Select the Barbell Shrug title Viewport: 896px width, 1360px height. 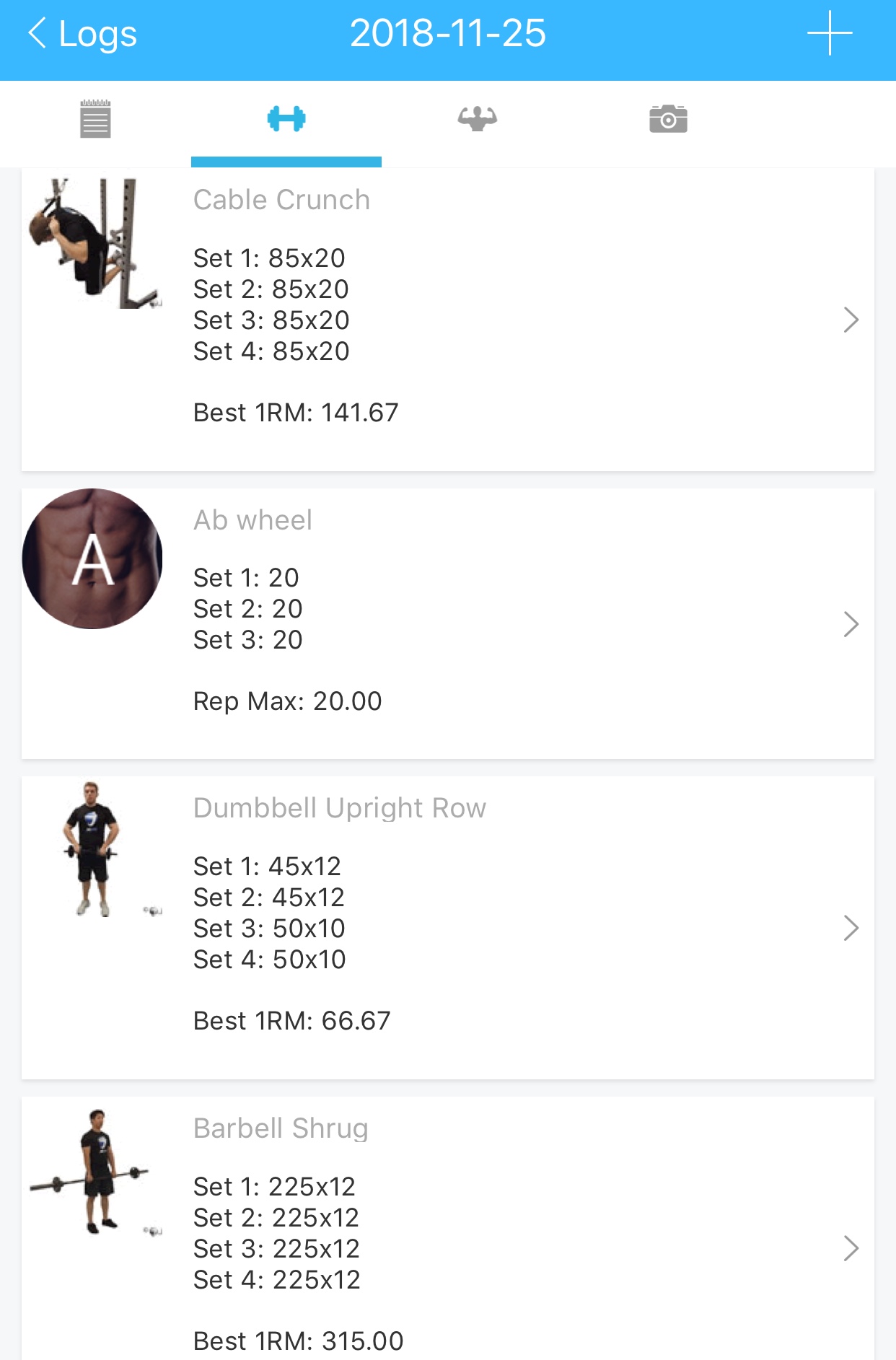coord(281,1128)
